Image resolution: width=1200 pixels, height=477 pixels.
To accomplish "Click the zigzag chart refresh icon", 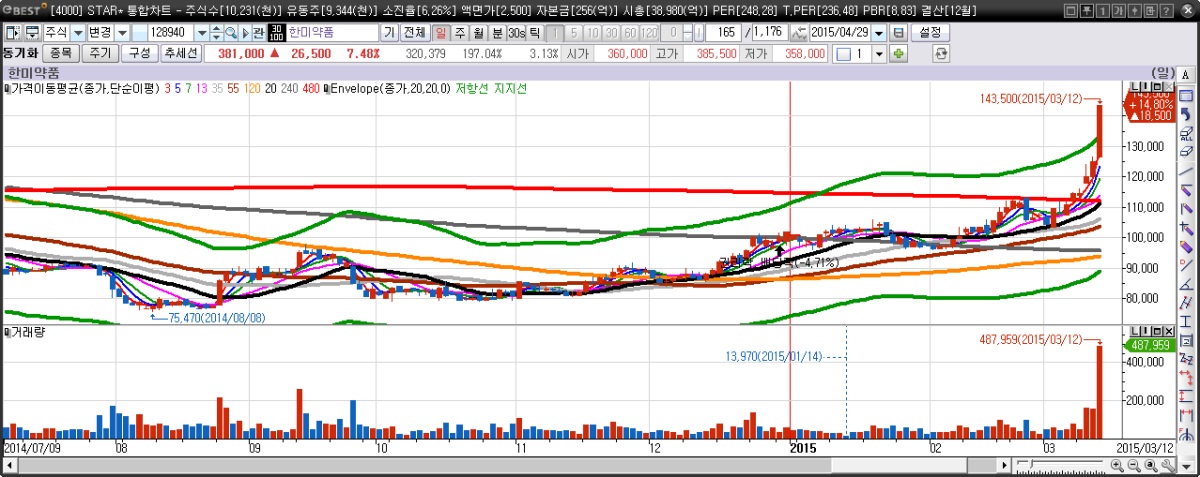I will pos(799,32).
